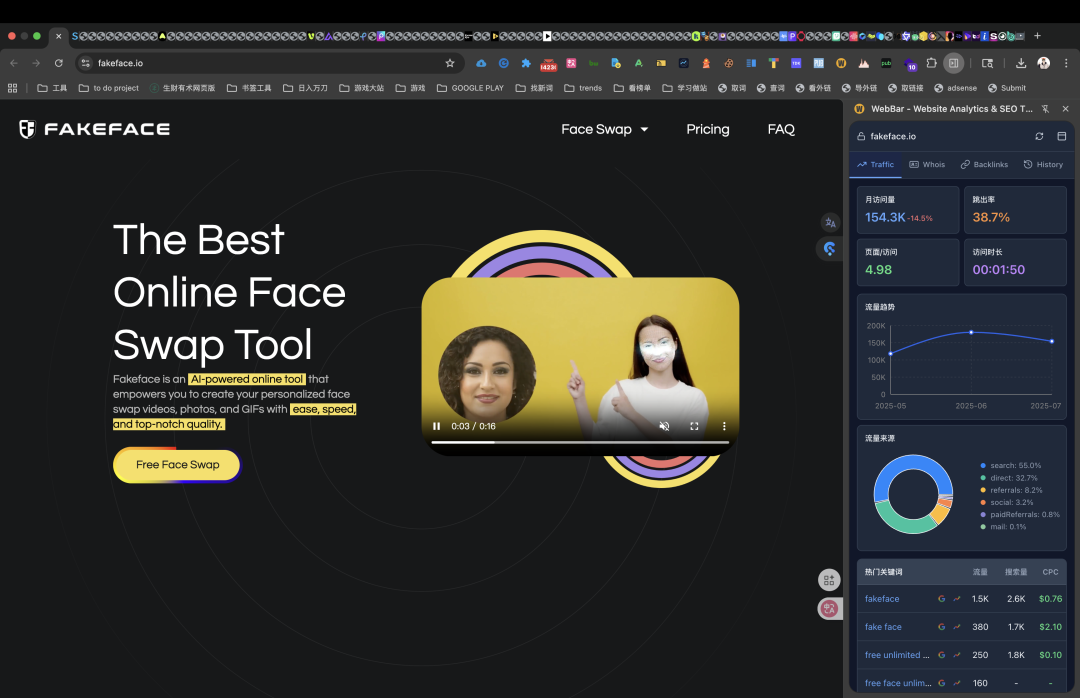Image resolution: width=1080 pixels, height=698 pixels.
Task: Click the blue cloud extension icon
Action: (481, 63)
